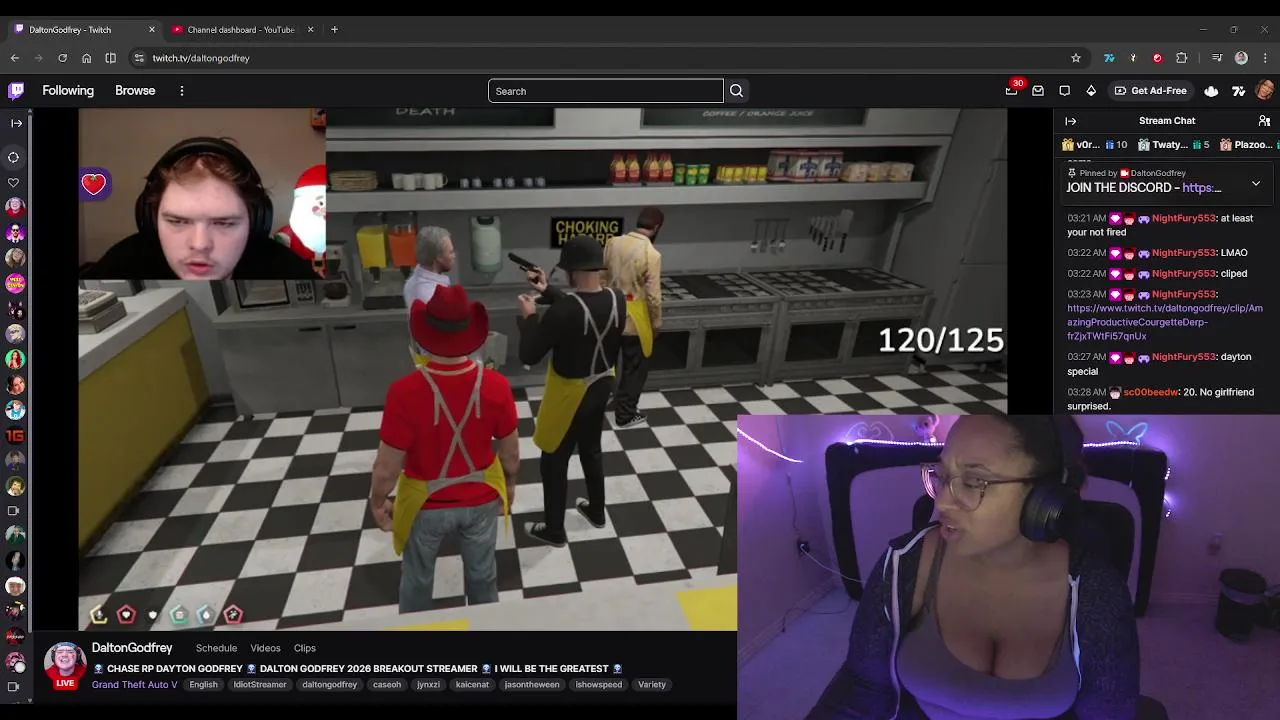This screenshot has height=720, width=1280.
Task: Expand the left sidebar arrow
Action: (16, 123)
